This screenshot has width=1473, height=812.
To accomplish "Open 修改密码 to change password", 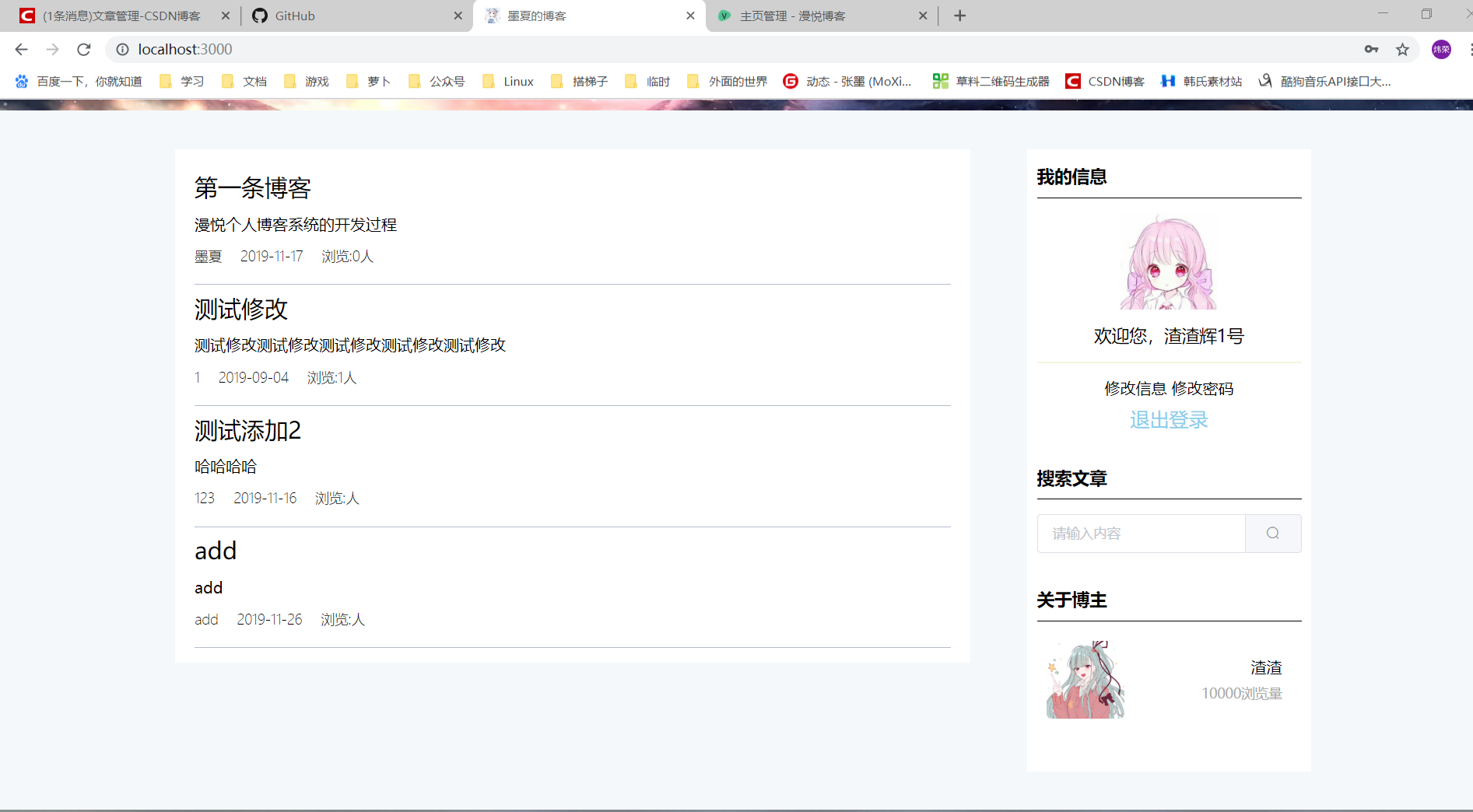I will pyautogui.click(x=1203, y=388).
